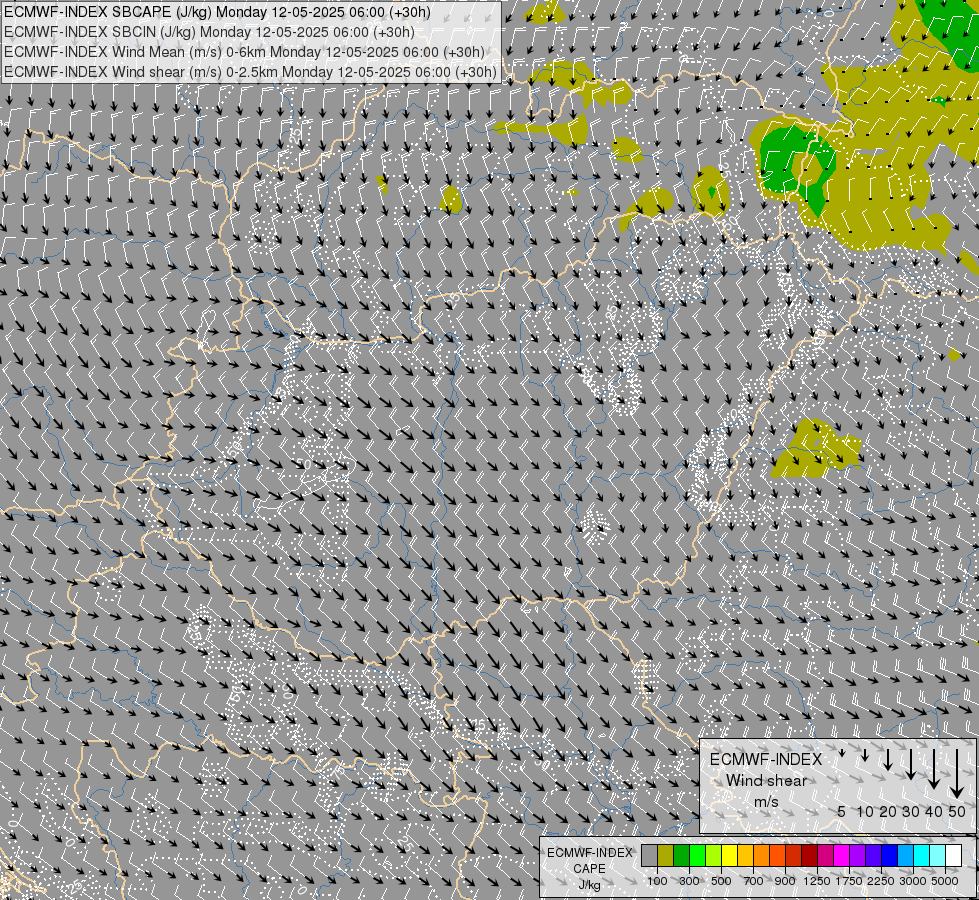The image size is (979, 900).
Task: Click the 2250 value on CAPE scale
Action: pyautogui.click(x=881, y=881)
